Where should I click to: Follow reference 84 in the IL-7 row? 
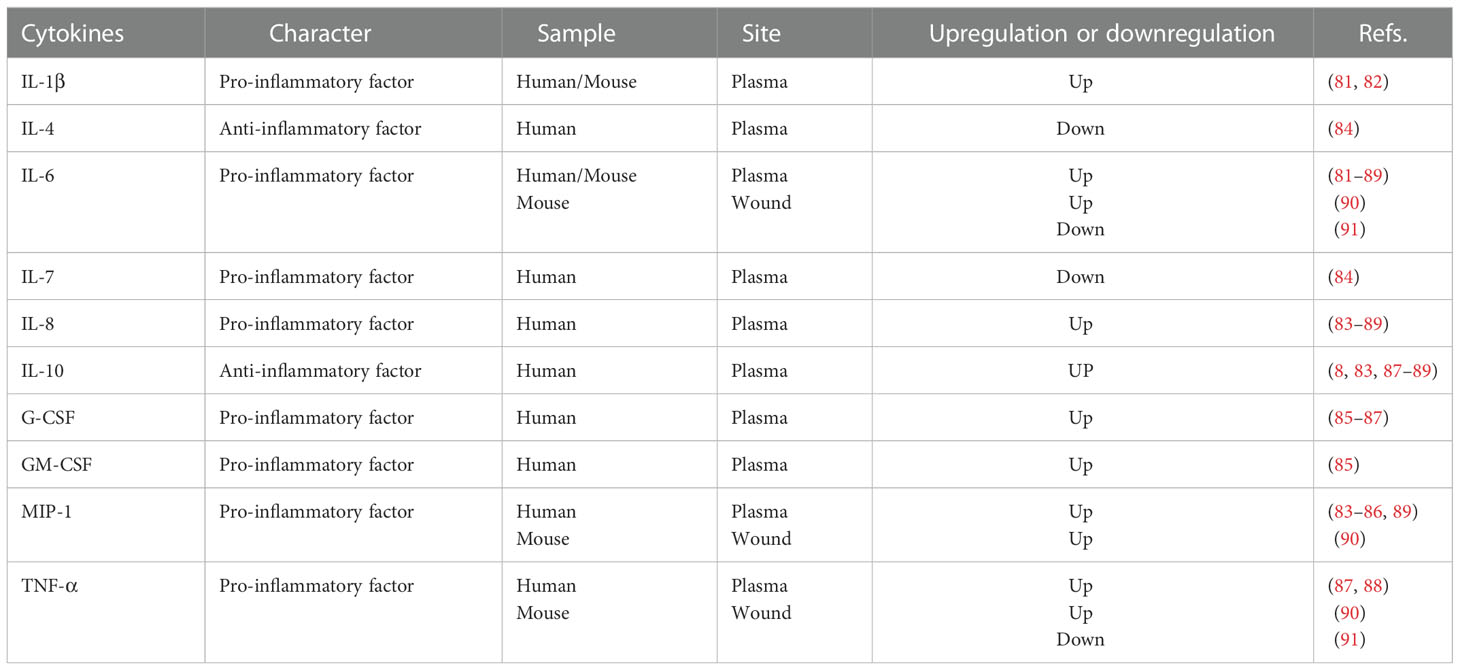1344,277
